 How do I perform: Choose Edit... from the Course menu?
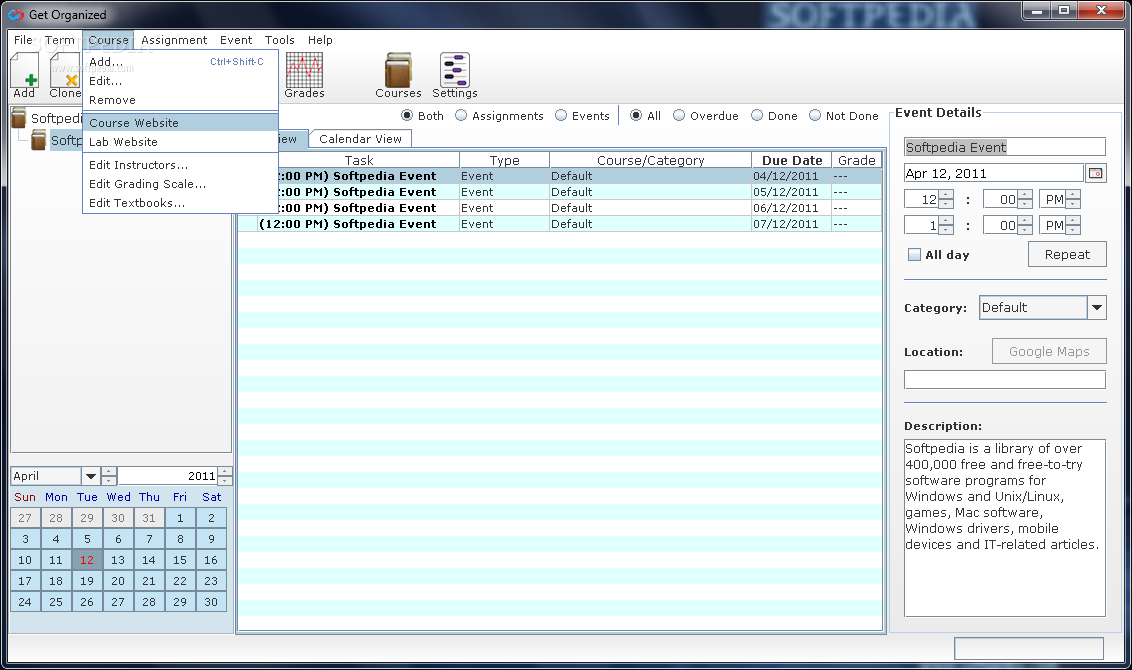[180, 81]
